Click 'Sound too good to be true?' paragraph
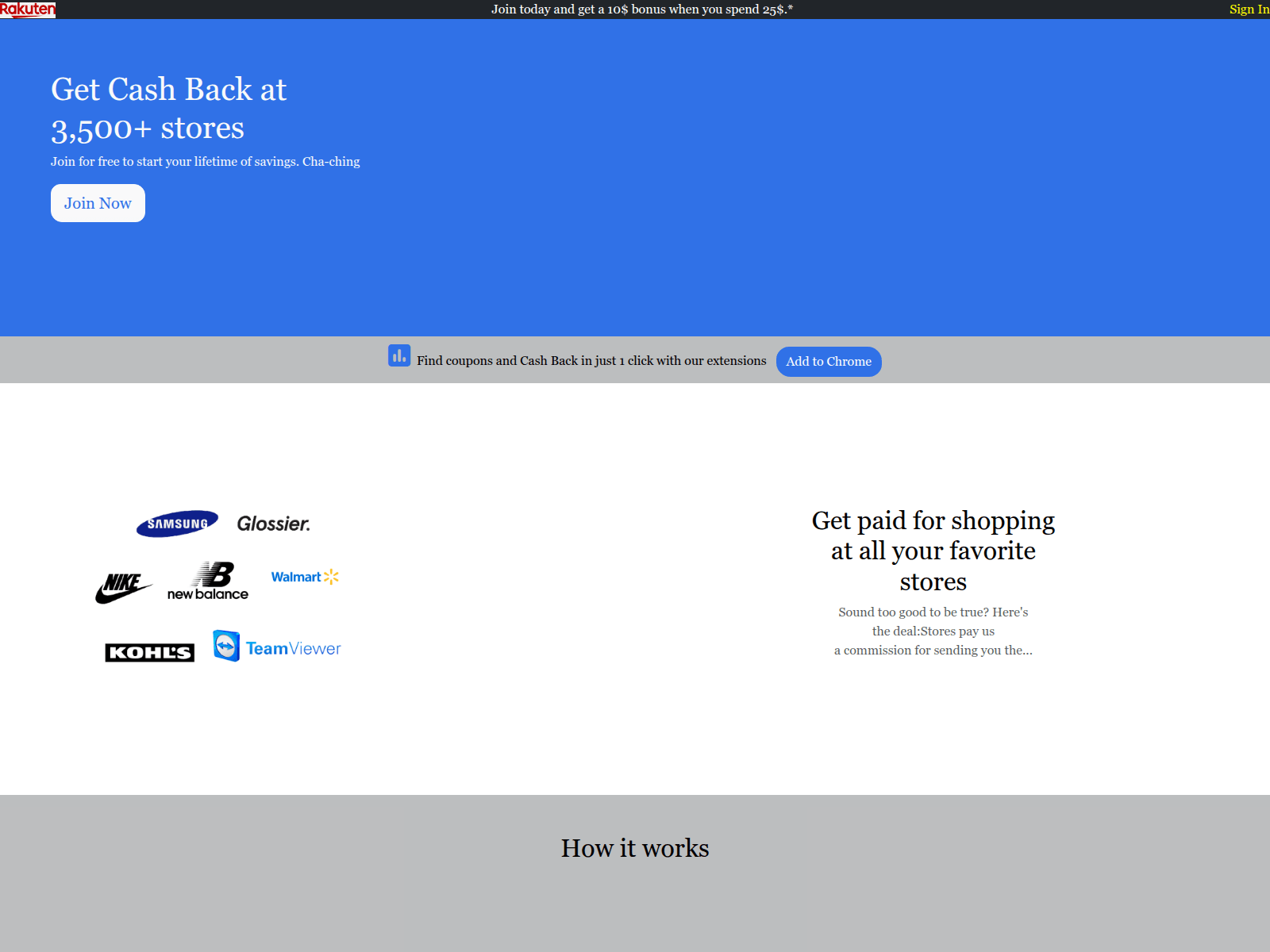The image size is (1270, 952). (x=933, y=631)
